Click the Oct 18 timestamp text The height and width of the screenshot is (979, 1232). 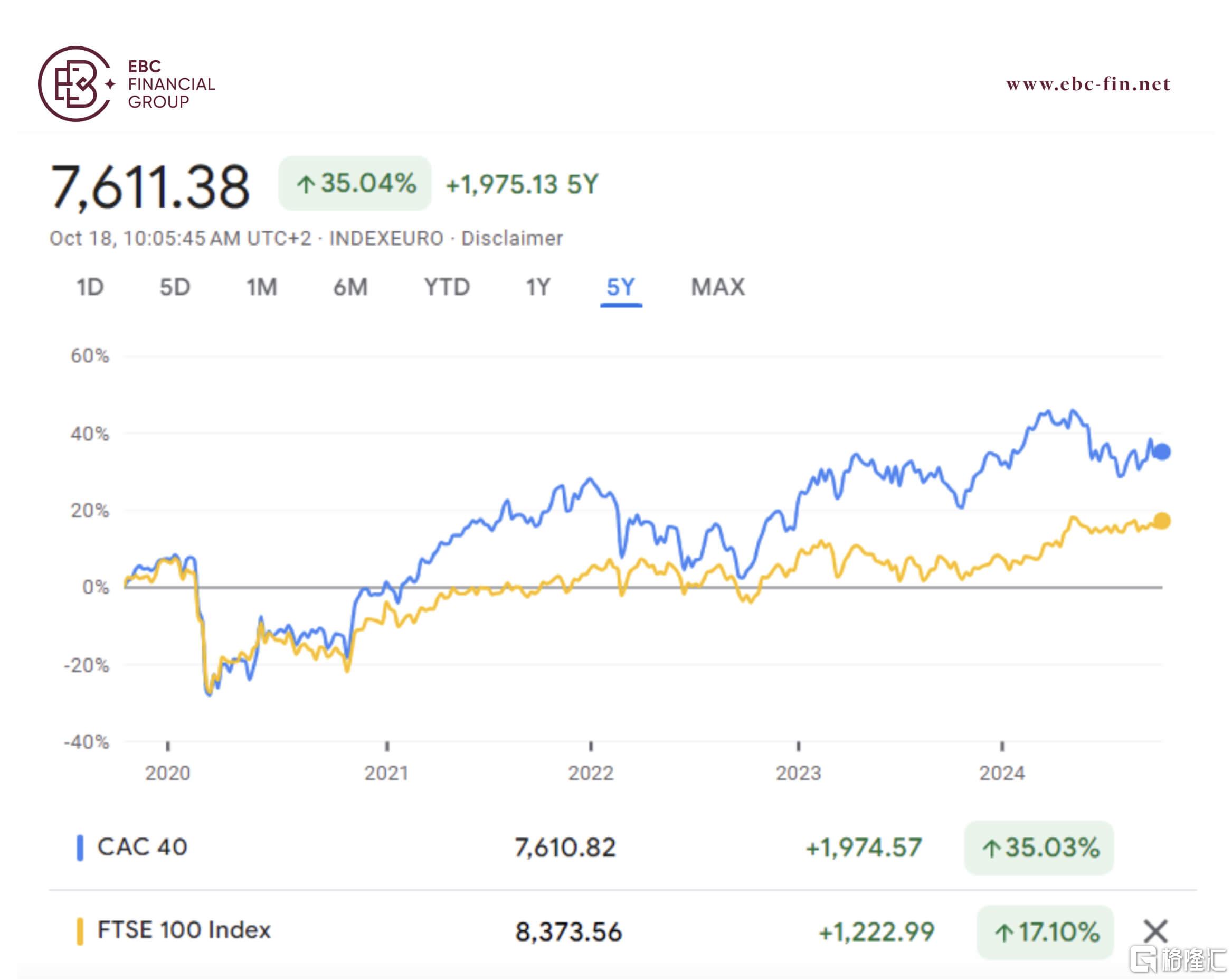click(x=181, y=238)
